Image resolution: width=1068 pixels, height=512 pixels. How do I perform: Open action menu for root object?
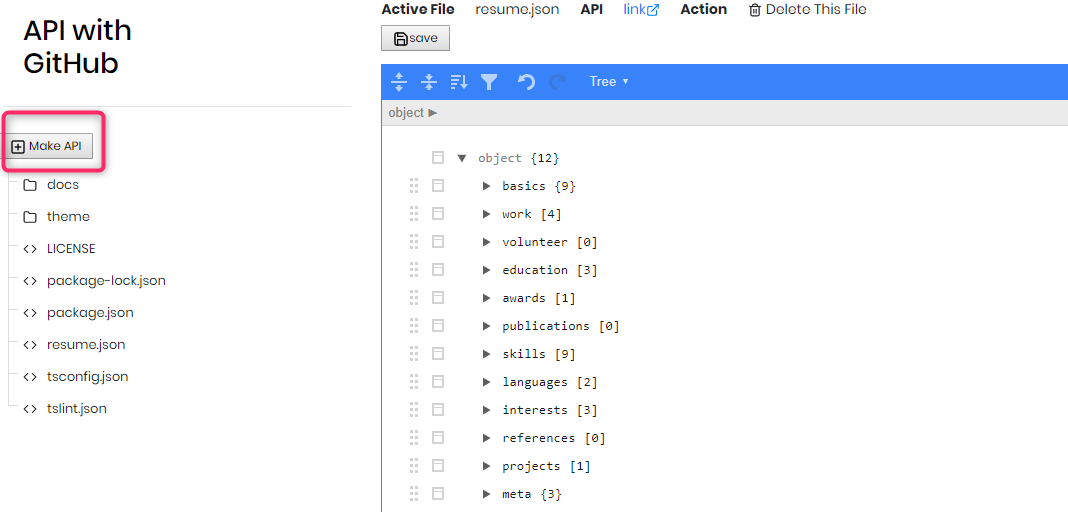(x=438, y=158)
